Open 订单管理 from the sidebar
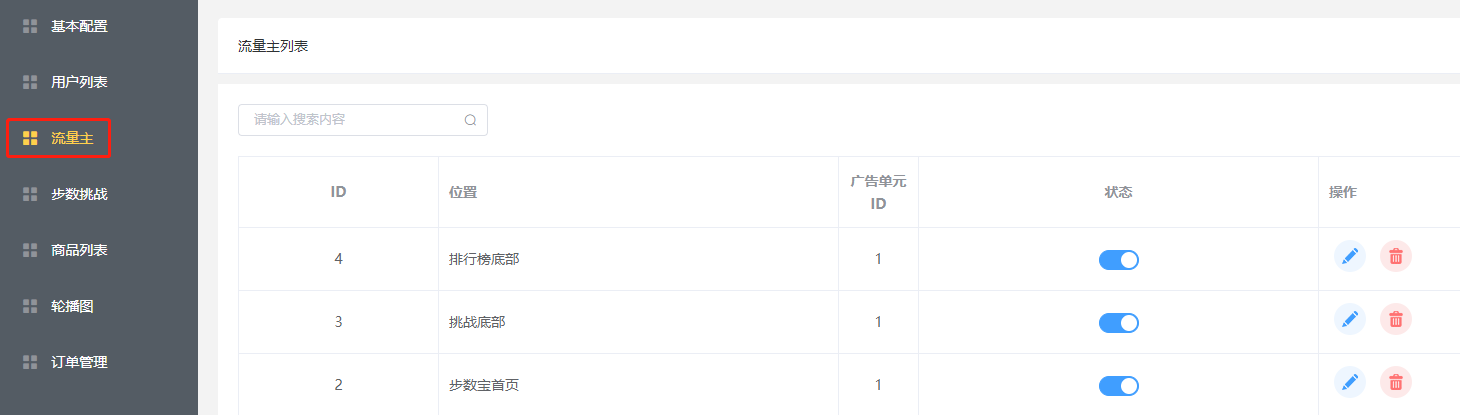The width and height of the screenshot is (1460, 415). pyautogui.click(x=79, y=362)
